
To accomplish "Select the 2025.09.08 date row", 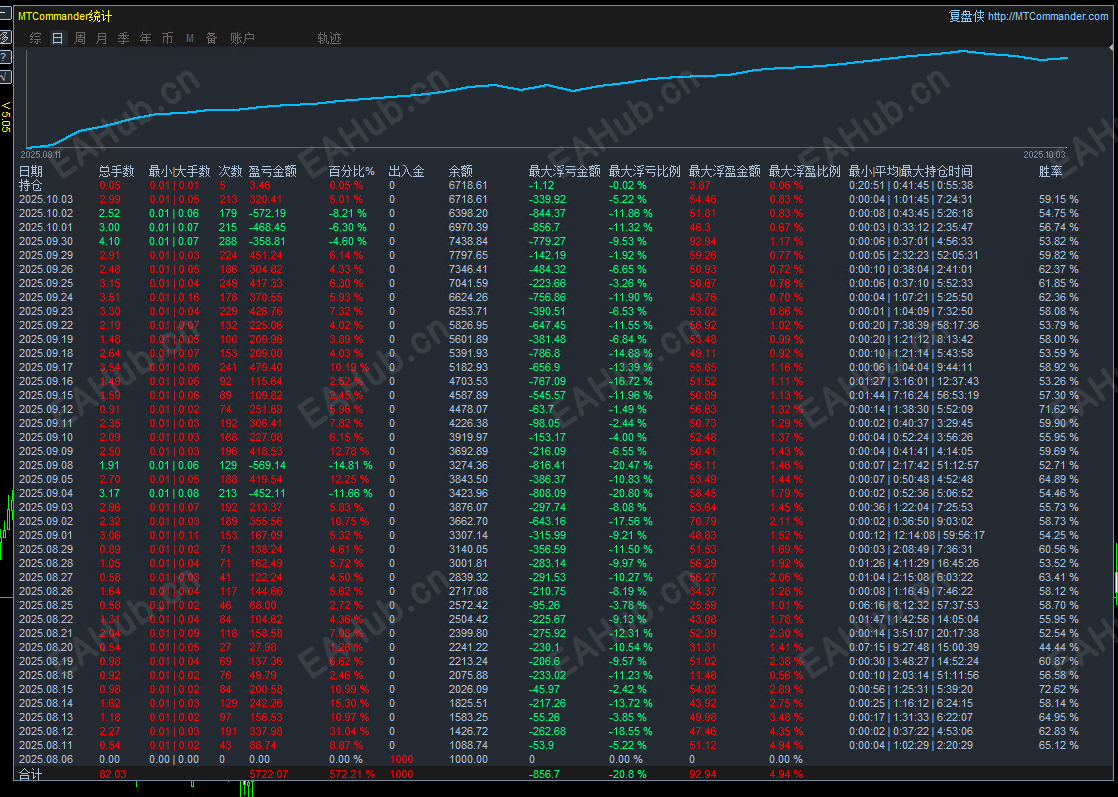I will (46, 465).
